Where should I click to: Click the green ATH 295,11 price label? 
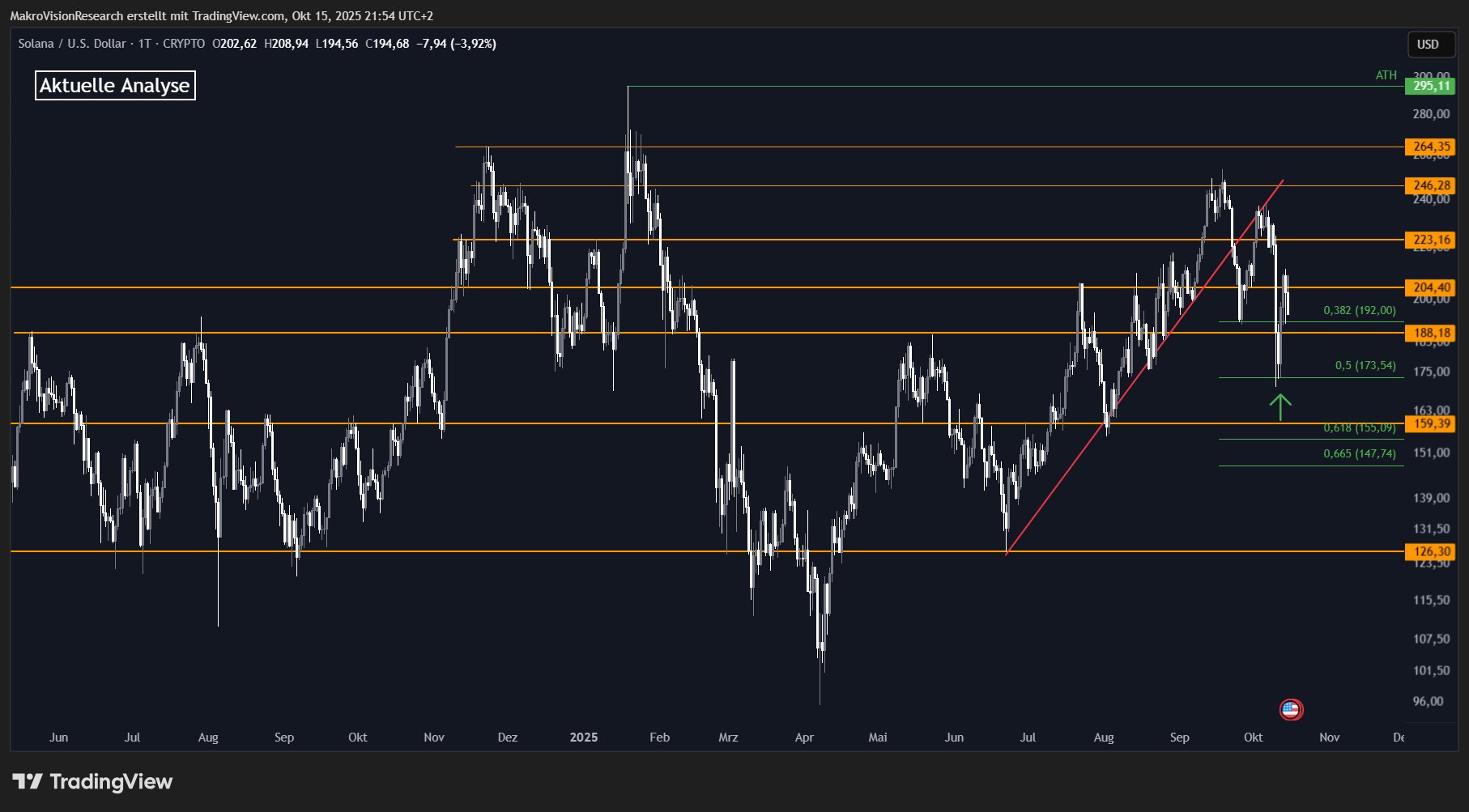coord(1430,86)
